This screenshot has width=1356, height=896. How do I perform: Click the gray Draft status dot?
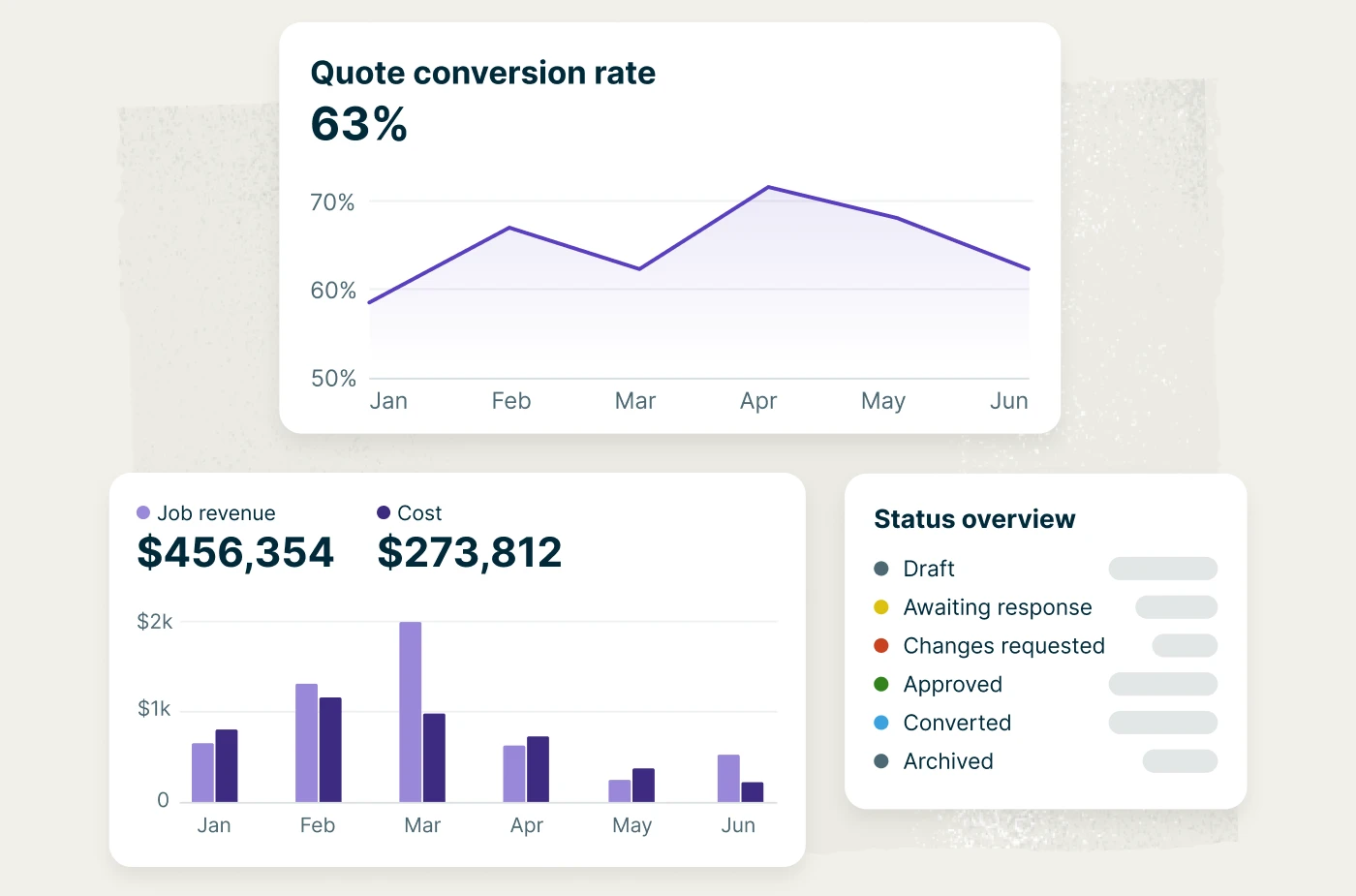[x=881, y=569]
